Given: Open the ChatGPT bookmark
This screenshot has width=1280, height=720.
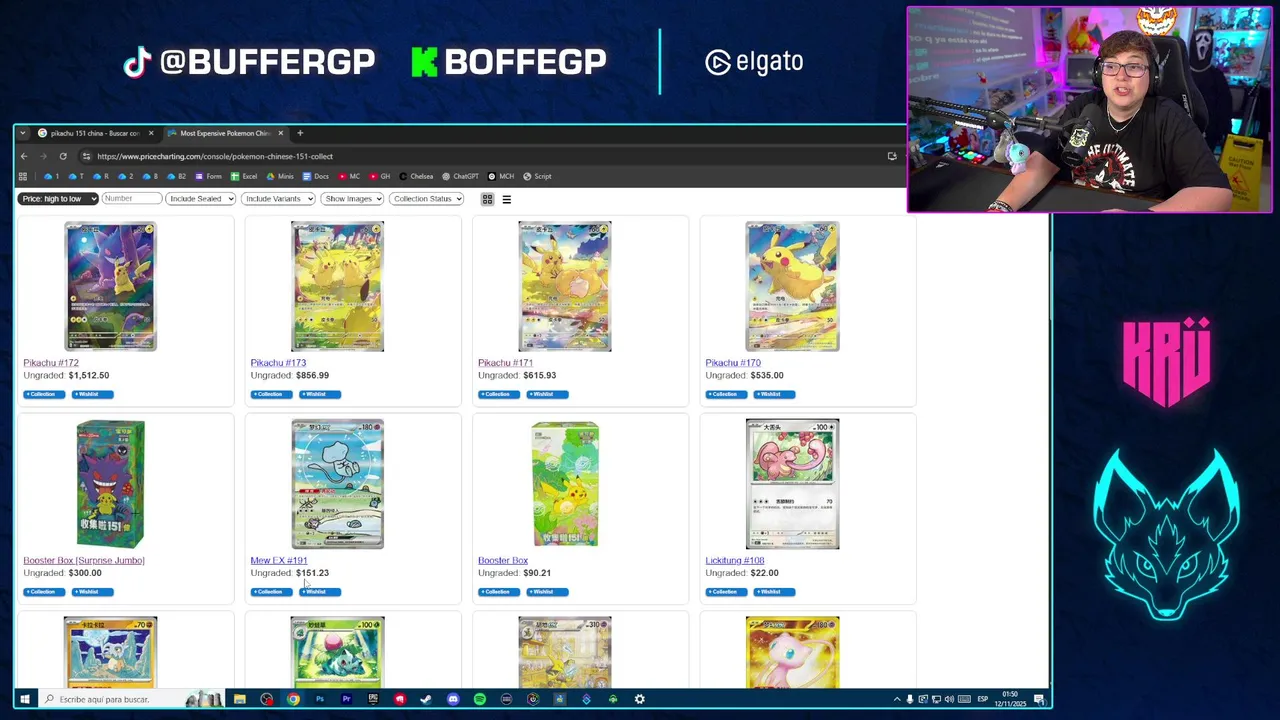Looking at the screenshot, I should coord(461,176).
